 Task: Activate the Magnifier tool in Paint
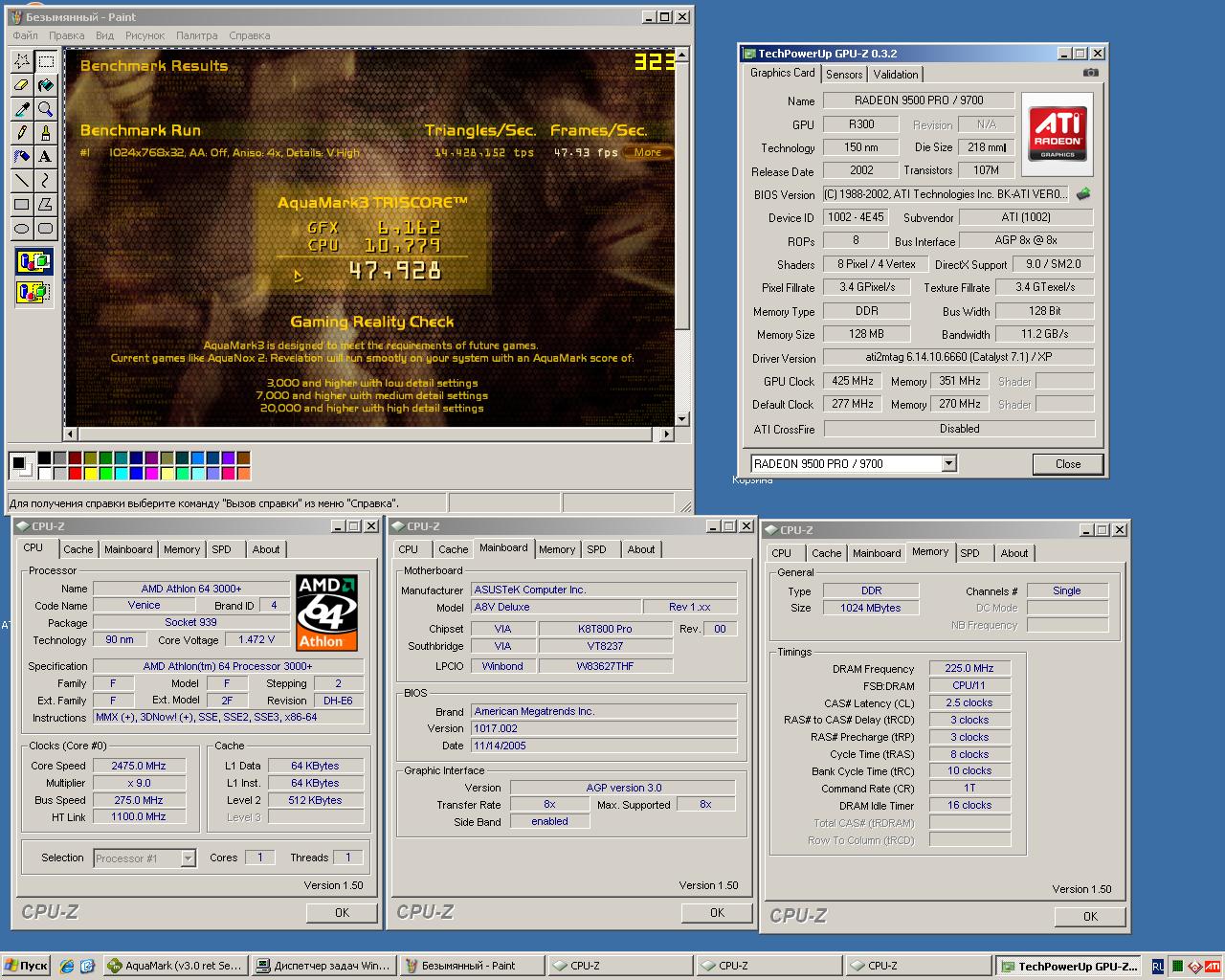[x=45, y=109]
